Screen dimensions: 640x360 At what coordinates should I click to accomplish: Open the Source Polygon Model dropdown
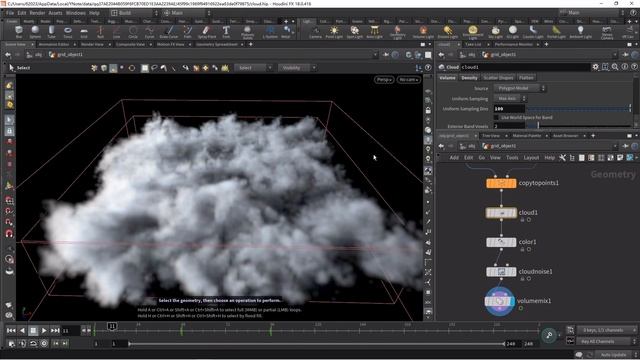(520, 88)
